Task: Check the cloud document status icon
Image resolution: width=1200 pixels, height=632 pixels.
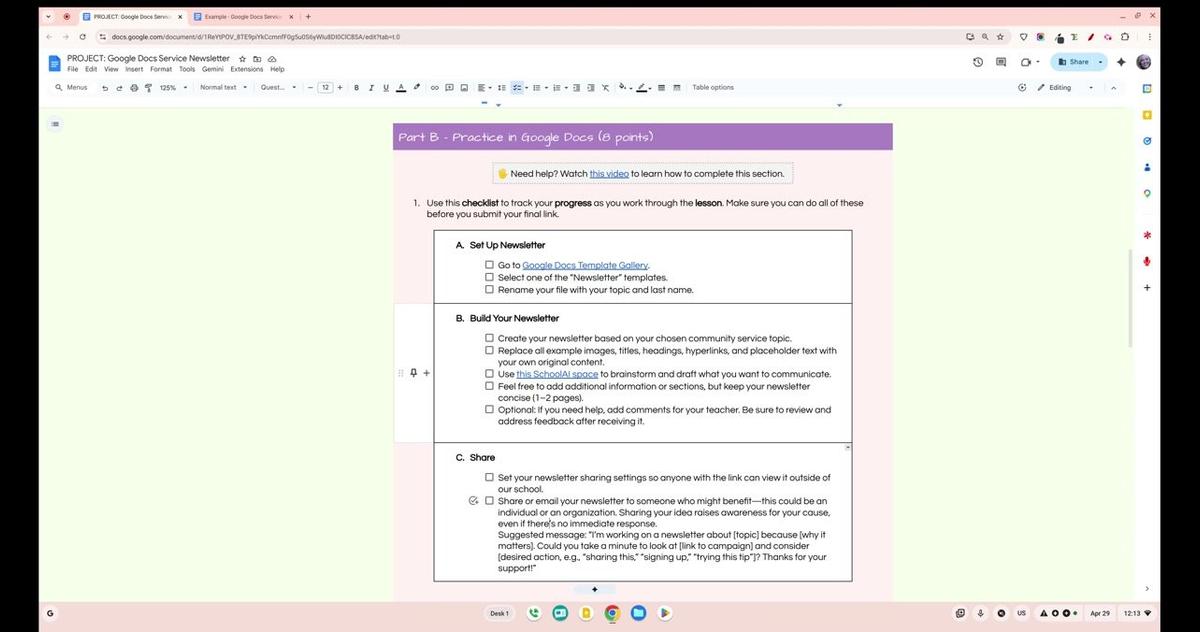Action: pyautogui.click(x=271, y=59)
